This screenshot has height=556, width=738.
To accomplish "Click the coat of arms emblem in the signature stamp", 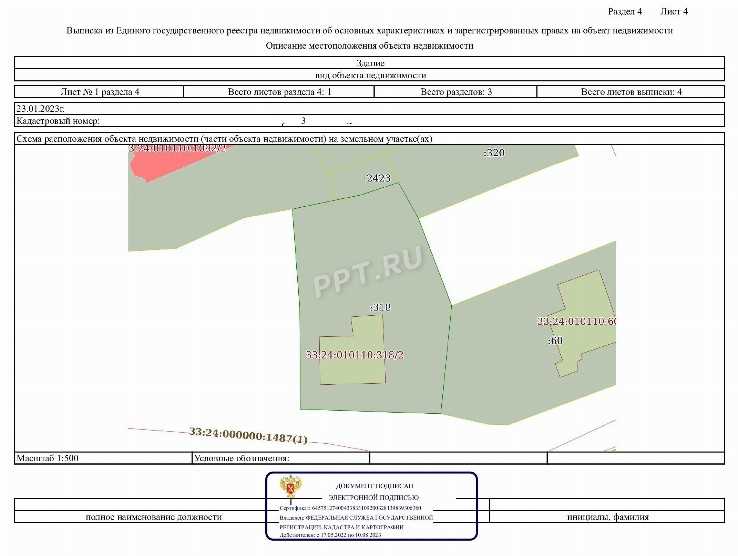I will coord(291,487).
